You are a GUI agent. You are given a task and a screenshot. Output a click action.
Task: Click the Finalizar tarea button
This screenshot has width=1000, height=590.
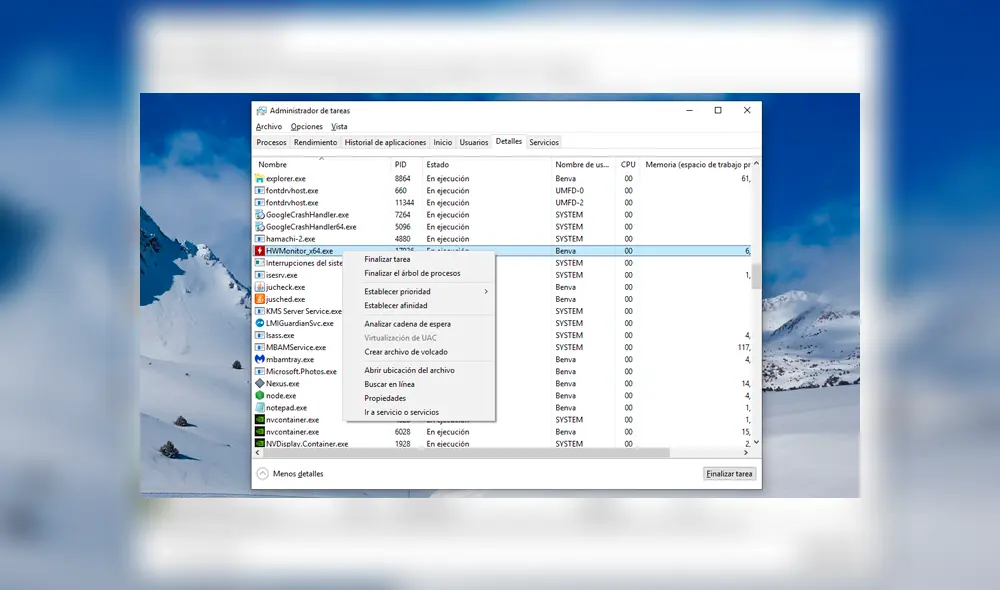[728, 473]
